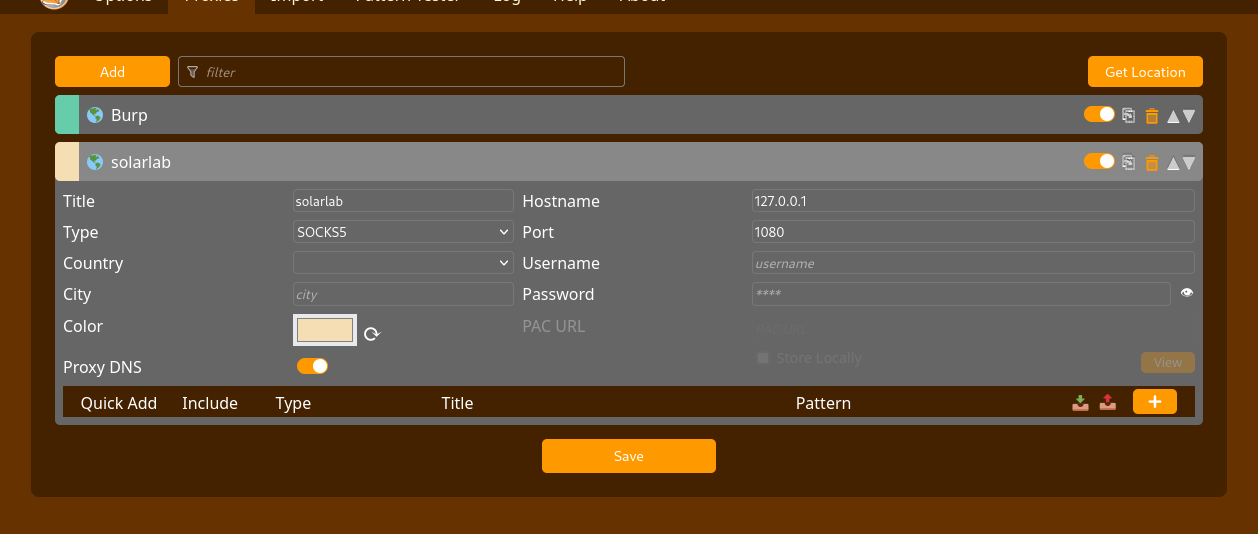Delete the solarlab proxy with trash icon
Screen dimensions: 1258x534
(1151, 163)
